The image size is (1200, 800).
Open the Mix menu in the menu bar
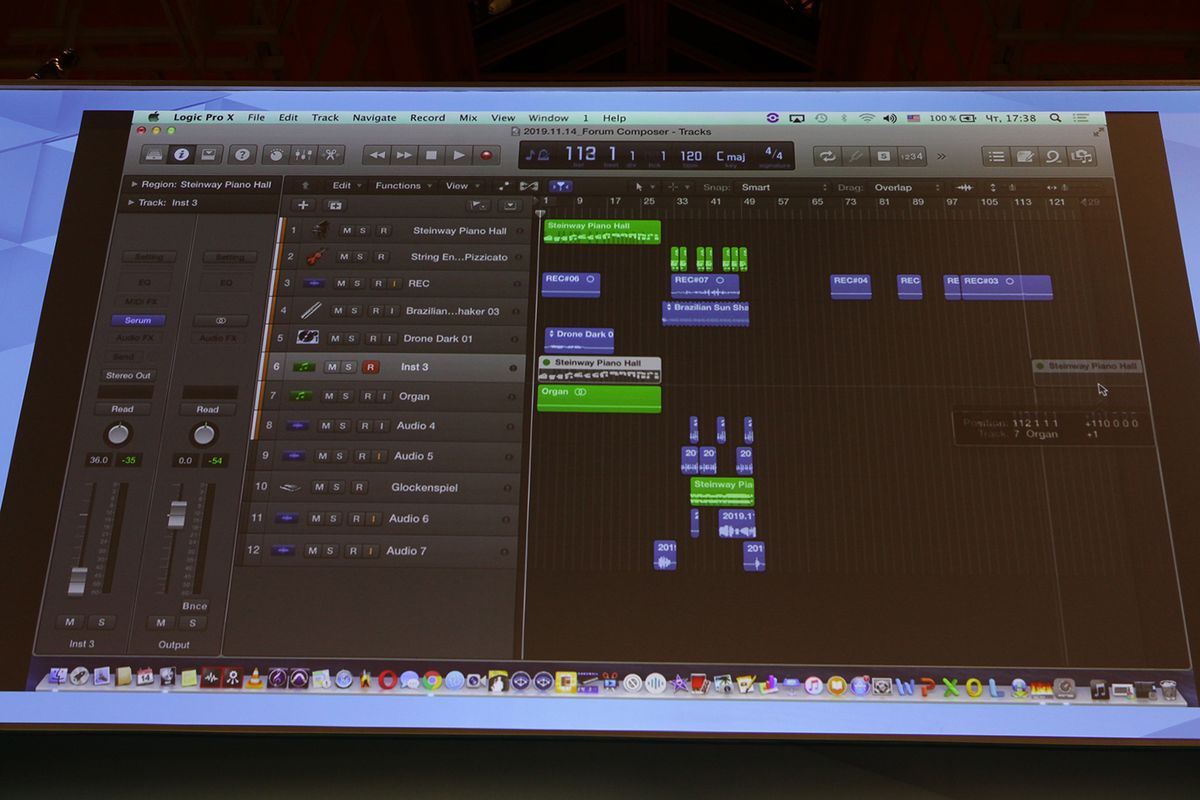[x=468, y=118]
